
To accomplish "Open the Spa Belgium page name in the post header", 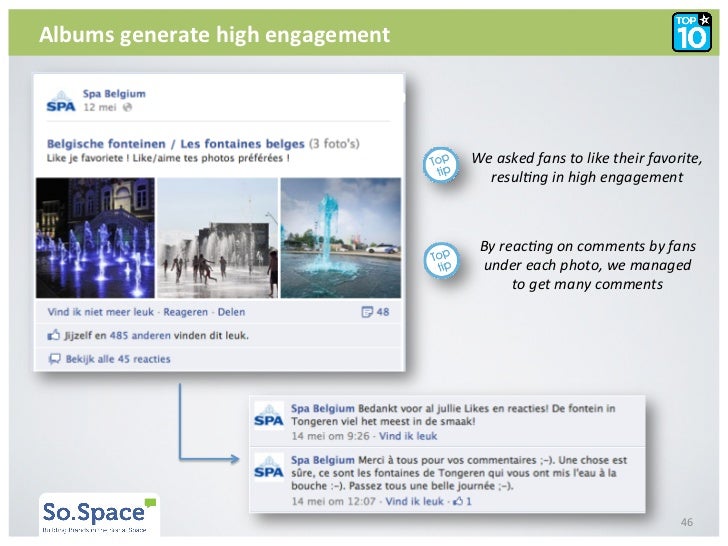I will tap(114, 94).
